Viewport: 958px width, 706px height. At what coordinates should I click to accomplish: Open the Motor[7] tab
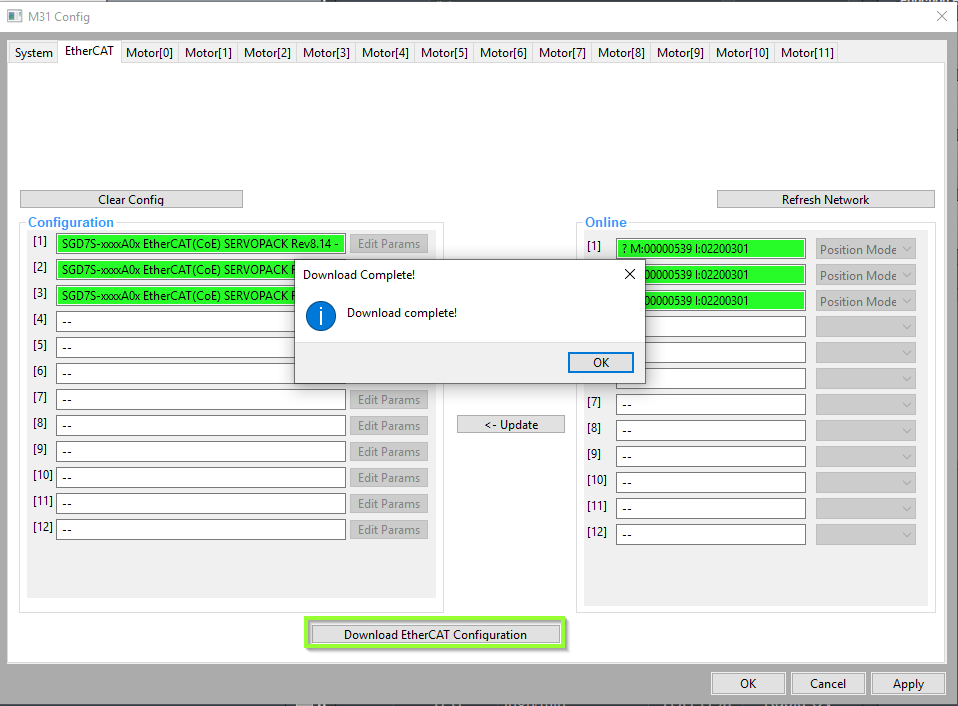click(x=562, y=53)
